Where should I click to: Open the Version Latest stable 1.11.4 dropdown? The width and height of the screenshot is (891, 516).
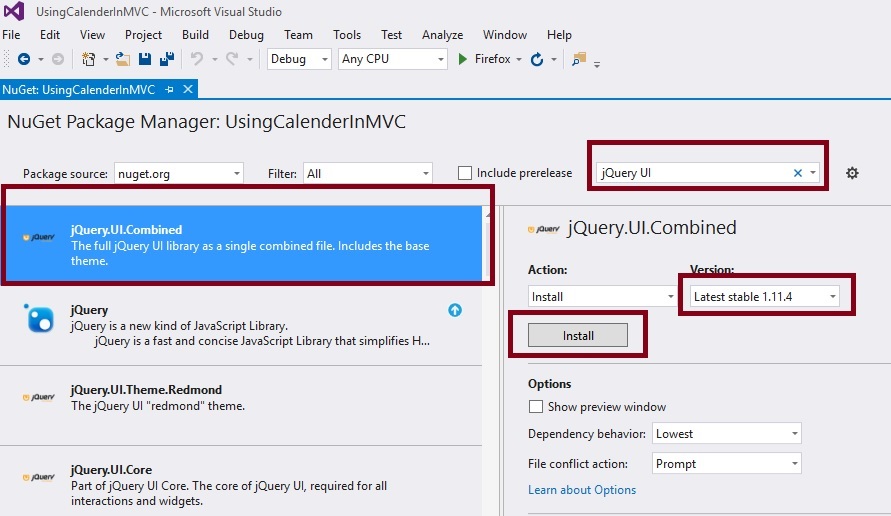(x=765, y=296)
